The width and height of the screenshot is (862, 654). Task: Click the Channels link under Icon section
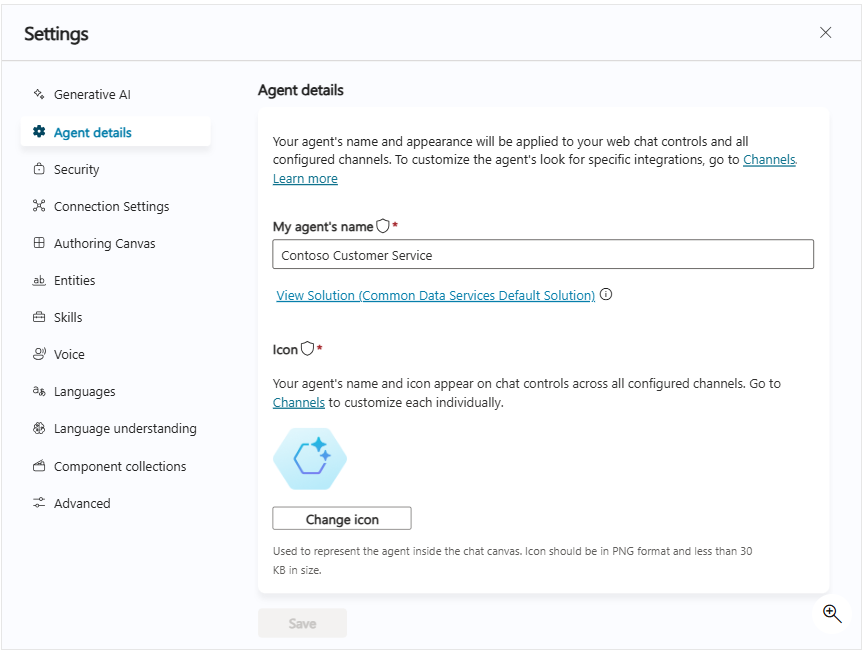[298, 403]
